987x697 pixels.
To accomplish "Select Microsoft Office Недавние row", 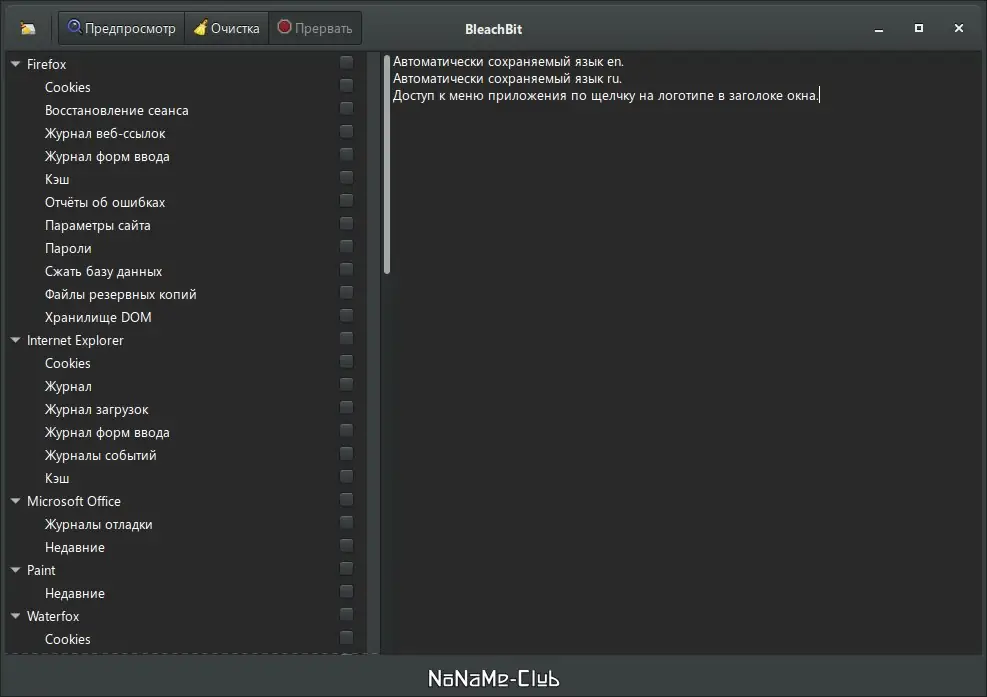I will click(x=186, y=547).
